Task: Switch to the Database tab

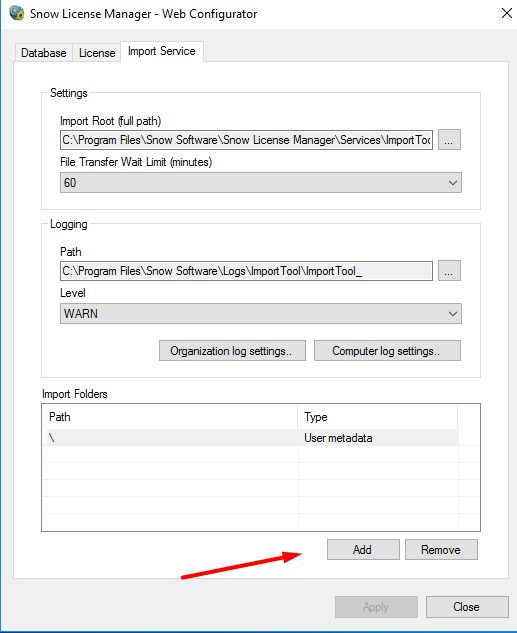Action: point(44,53)
